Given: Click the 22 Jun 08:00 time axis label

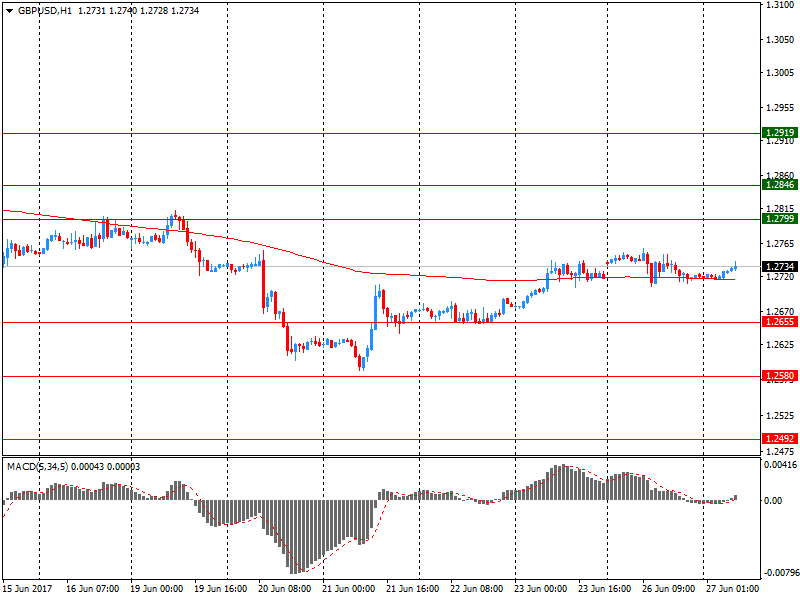Looking at the screenshot, I should pos(477,589).
